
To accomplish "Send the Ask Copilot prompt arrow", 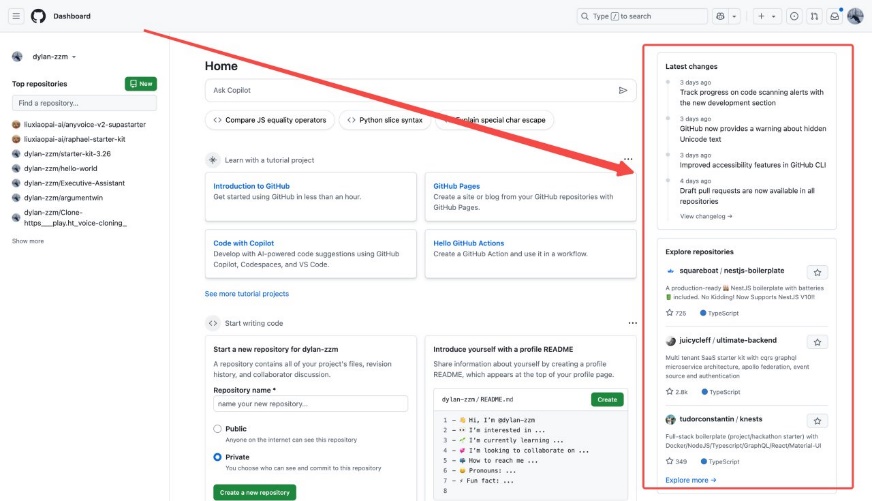I will (x=623, y=90).
